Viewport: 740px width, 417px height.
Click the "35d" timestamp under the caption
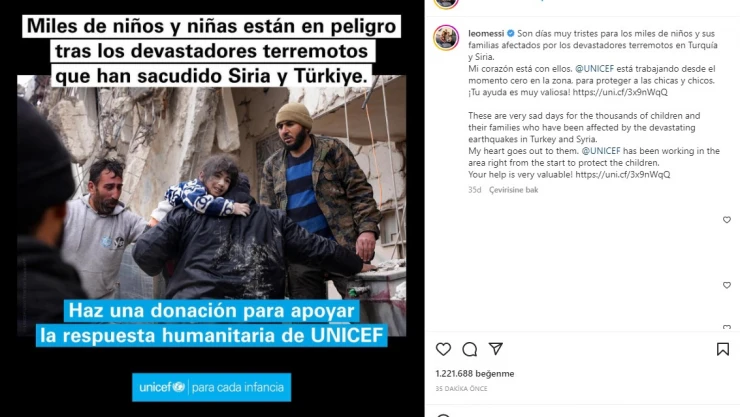[x=474, y=190]
